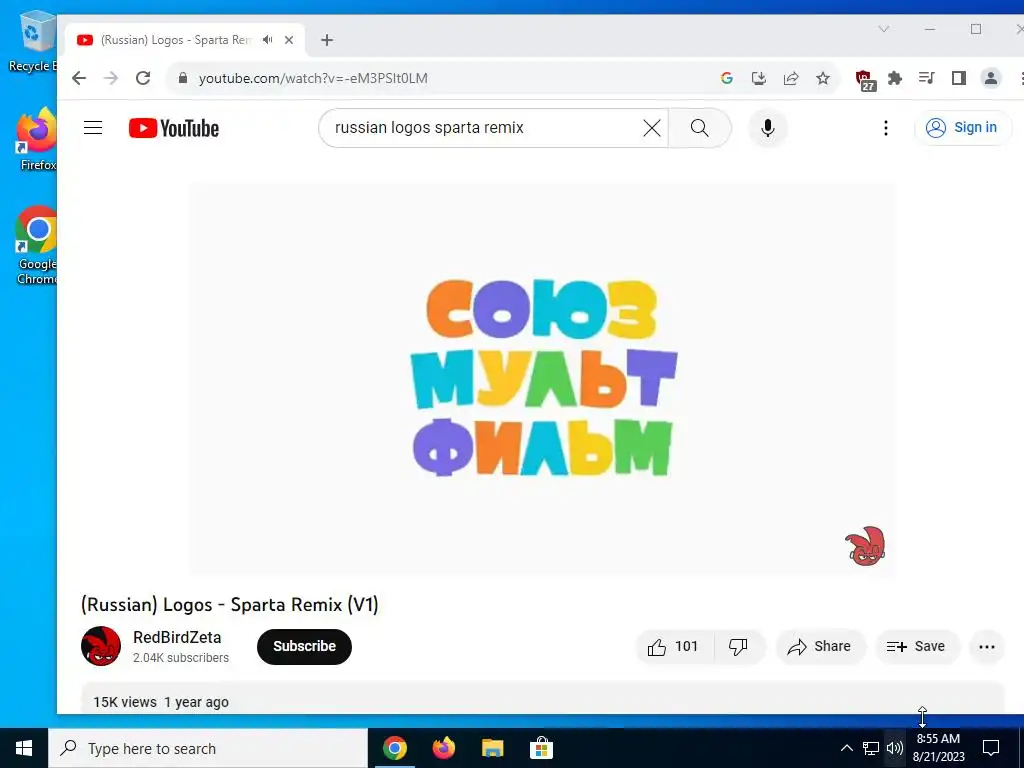View site info via padlock icon
The image size is (1024, 768).
click(183, 78)
